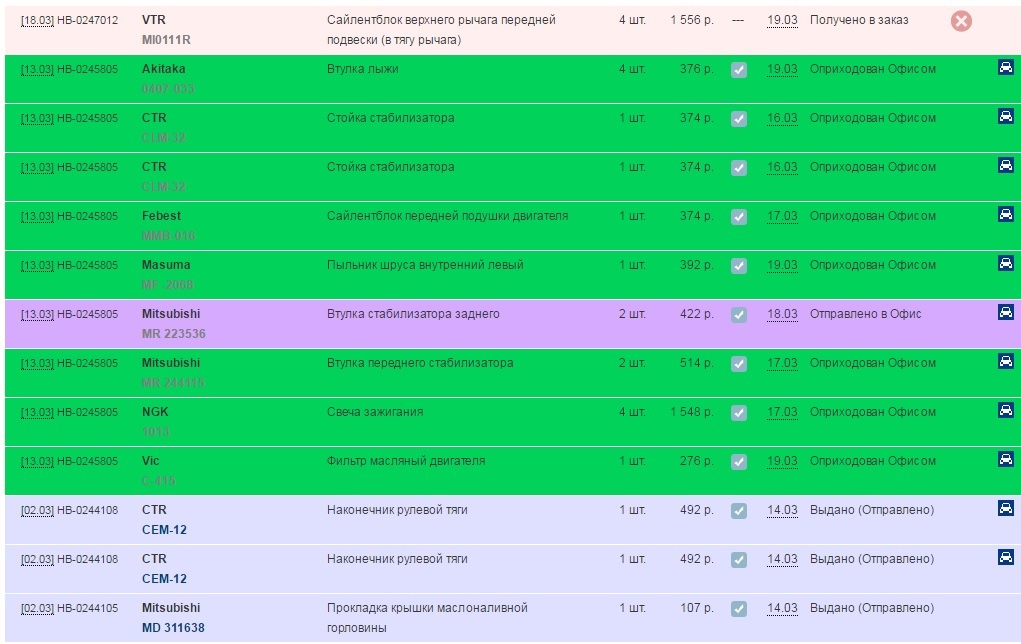This screenshot has height=644, width=1021.
Task: Click order date [18.03] in VTR row
Action: (37, 20)
